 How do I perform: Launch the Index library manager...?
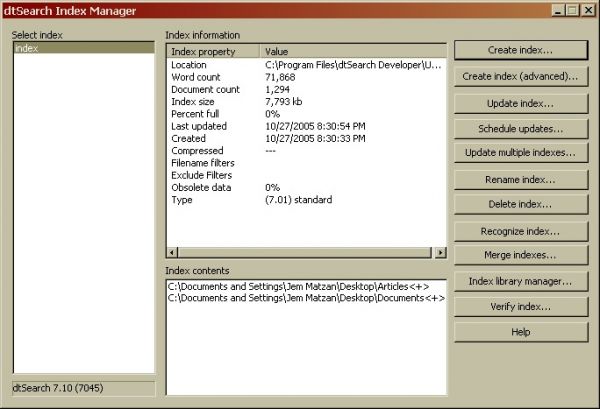(520, 282)
